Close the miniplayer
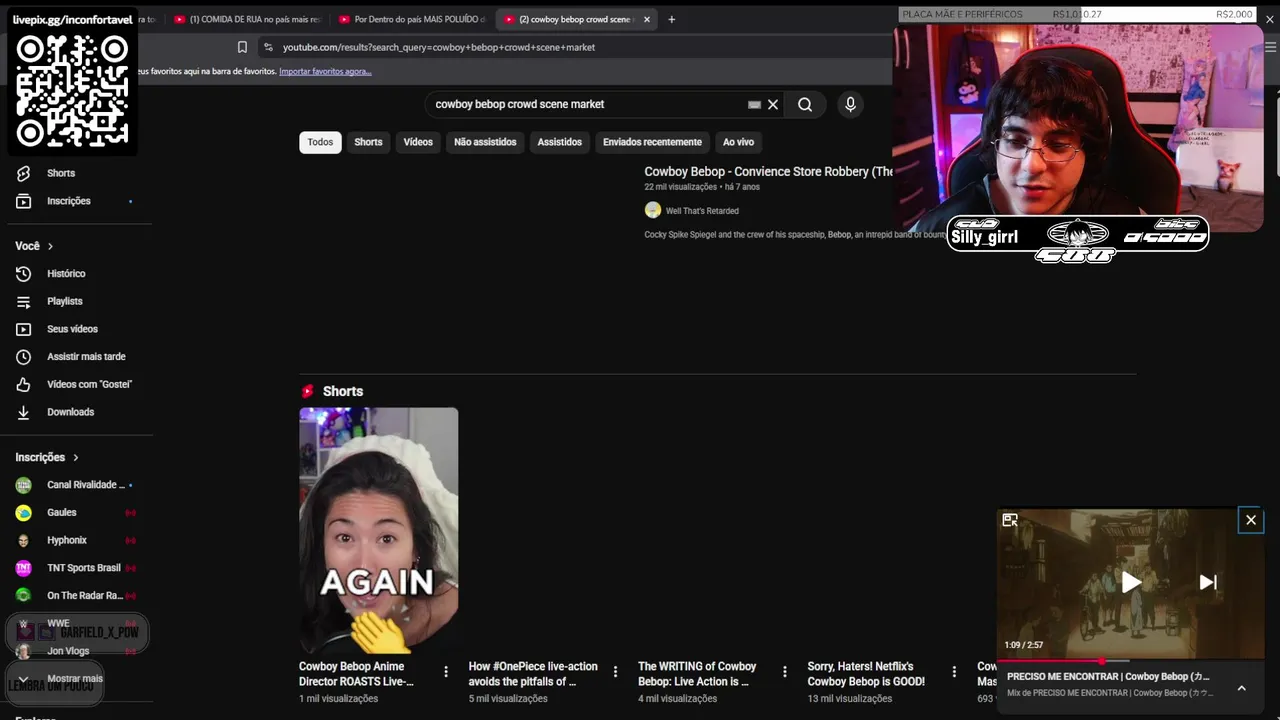This screenshot has height=720, width=1280. (1251, 520)
